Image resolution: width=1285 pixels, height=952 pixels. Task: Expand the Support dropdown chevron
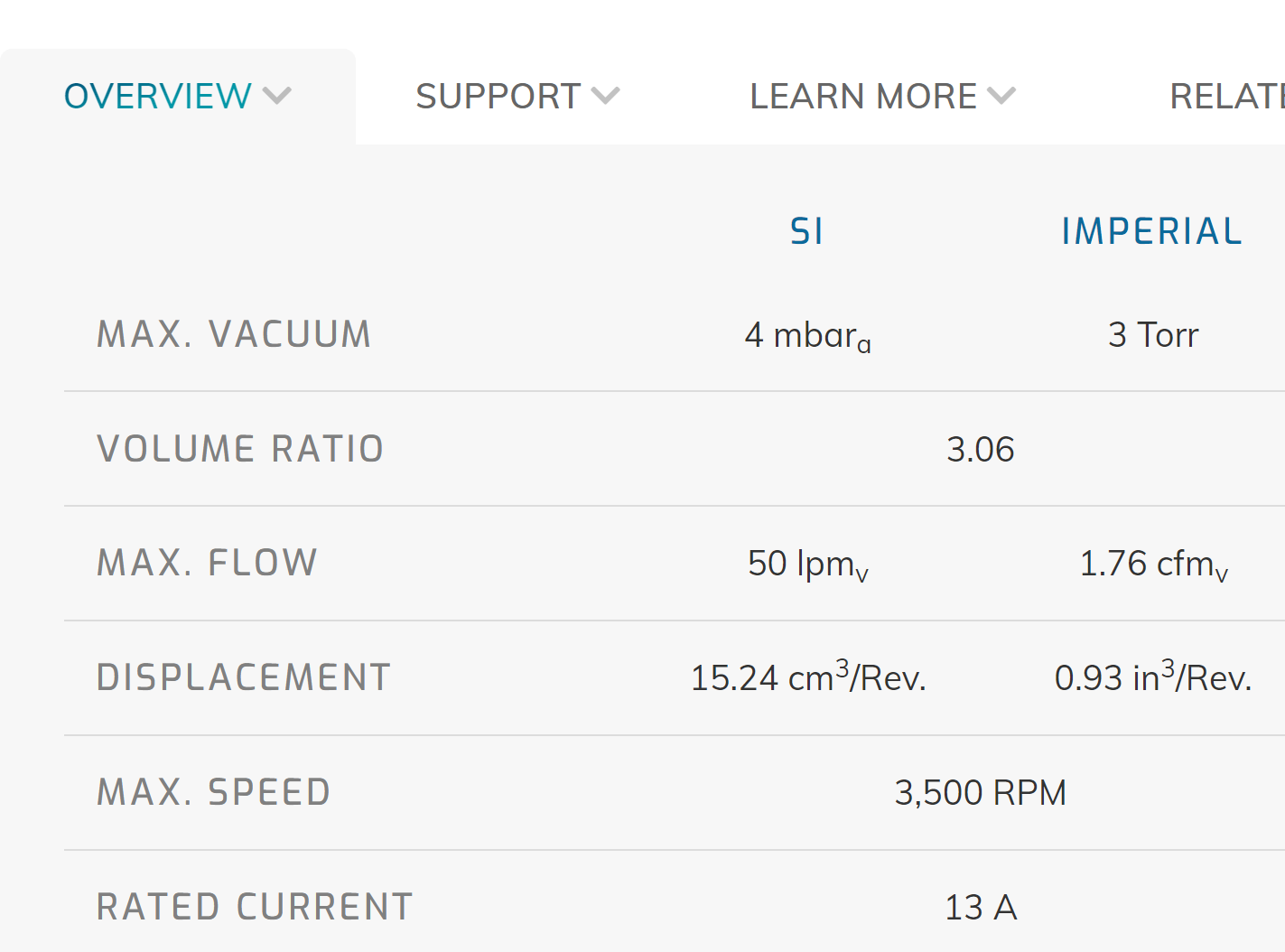coord(606,96)
